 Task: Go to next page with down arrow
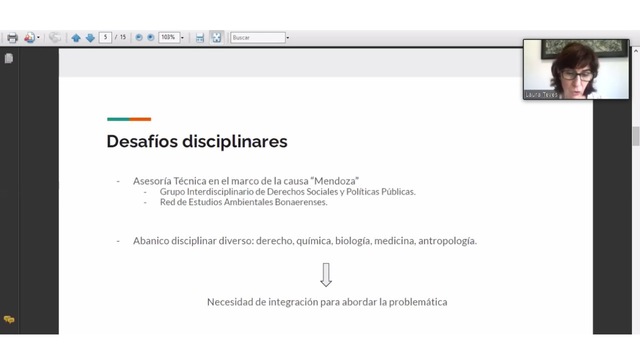[x=90, y=38]
